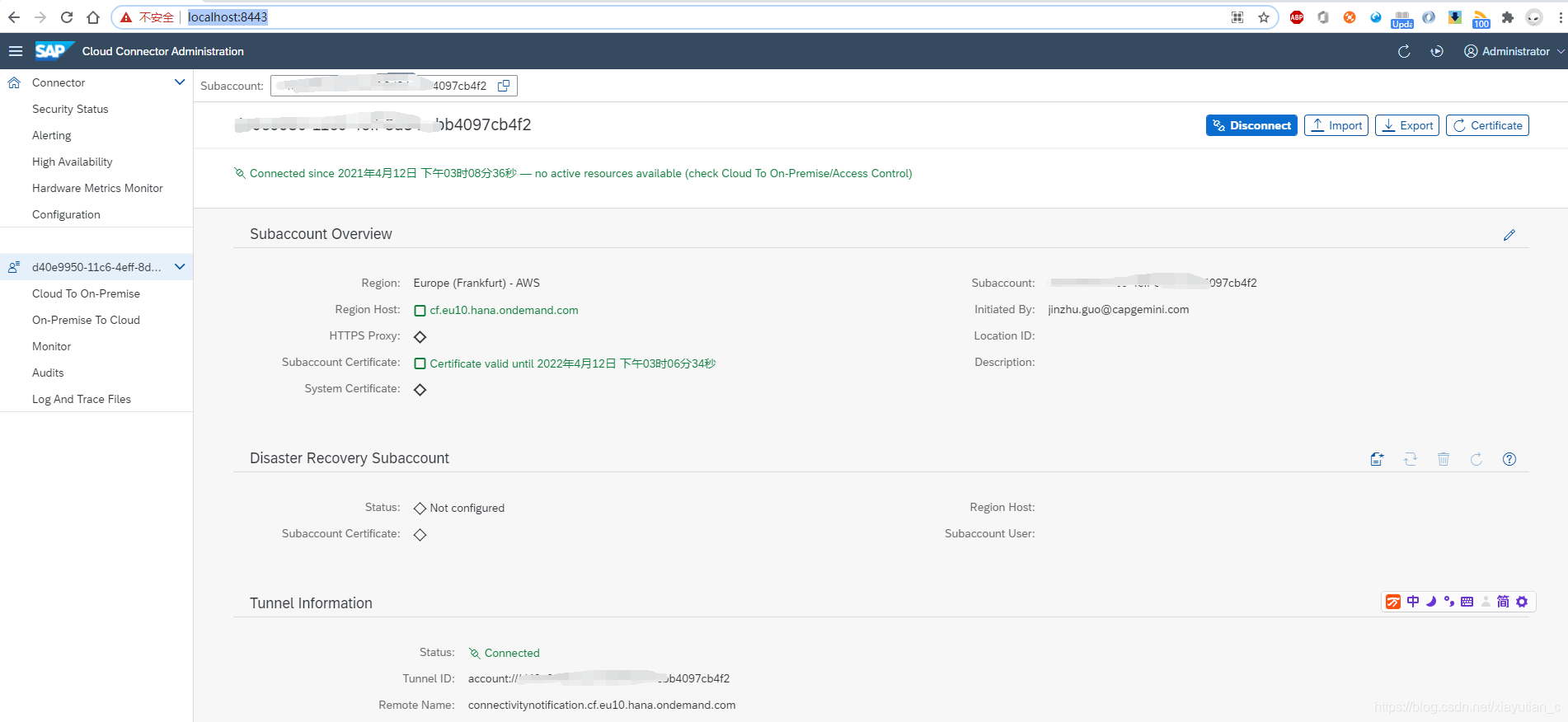Open On-Premise To Cloud

click(86, 320)
